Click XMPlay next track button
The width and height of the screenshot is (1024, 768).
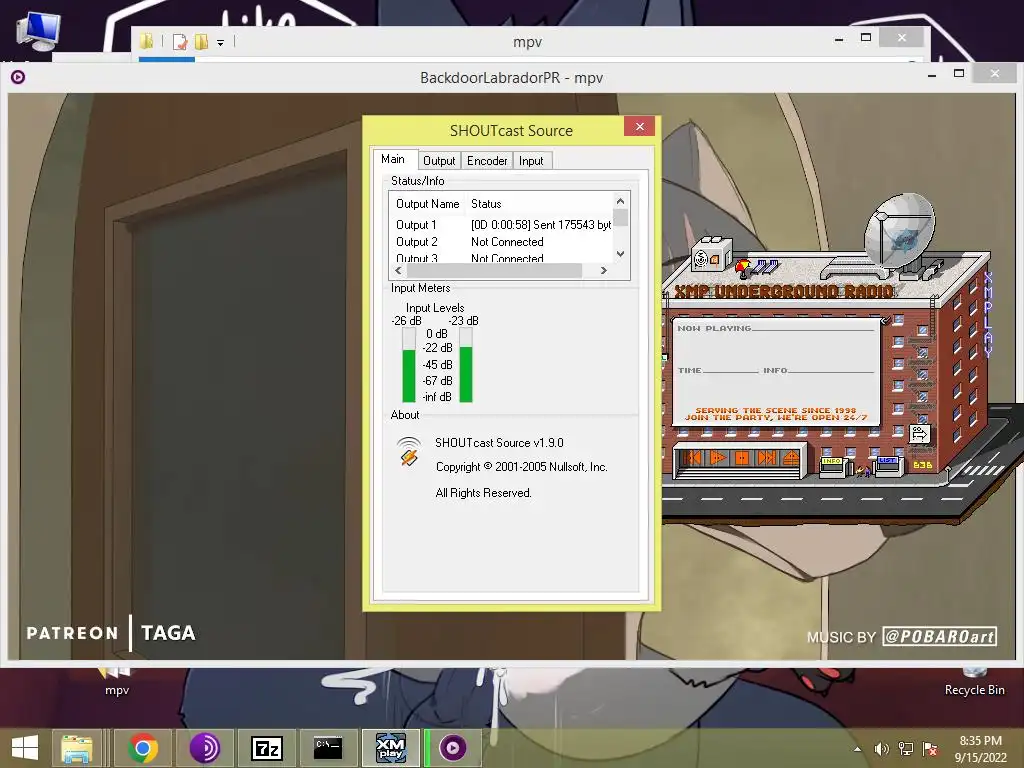tap(767, 458)
